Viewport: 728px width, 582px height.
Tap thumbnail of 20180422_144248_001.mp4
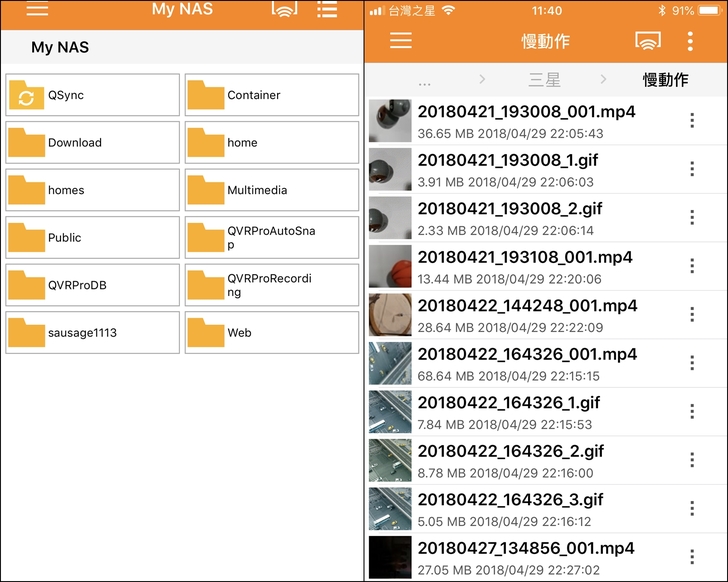click(x=390, y=314)
